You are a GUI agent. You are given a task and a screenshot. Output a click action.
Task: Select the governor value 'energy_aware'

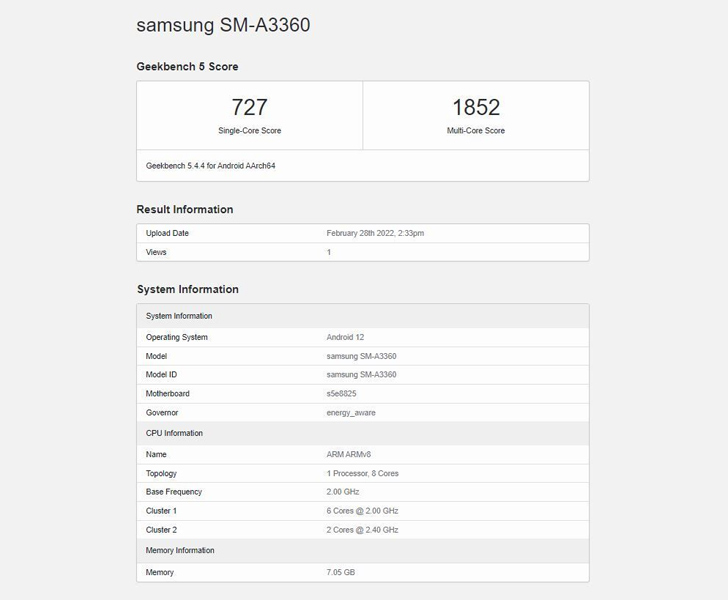coord(351,413)
